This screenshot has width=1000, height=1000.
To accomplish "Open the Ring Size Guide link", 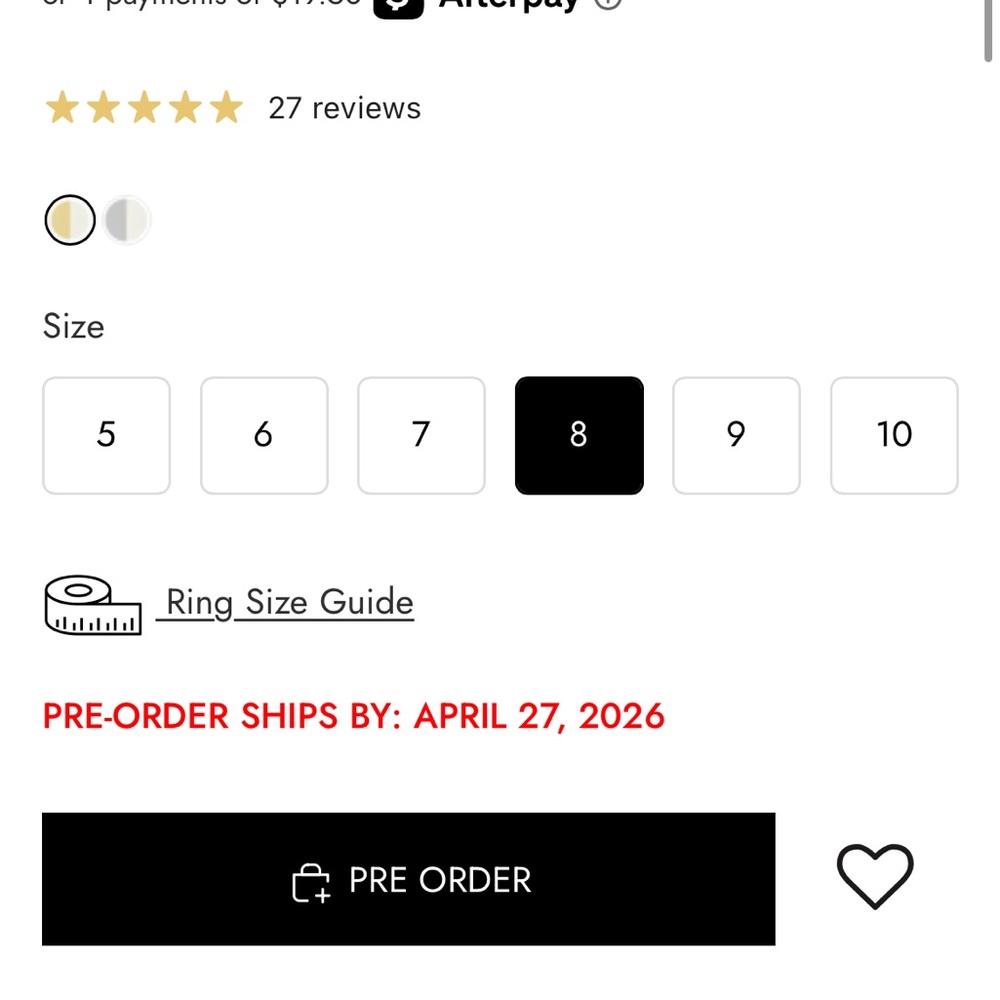I will [x=289, y=603].
